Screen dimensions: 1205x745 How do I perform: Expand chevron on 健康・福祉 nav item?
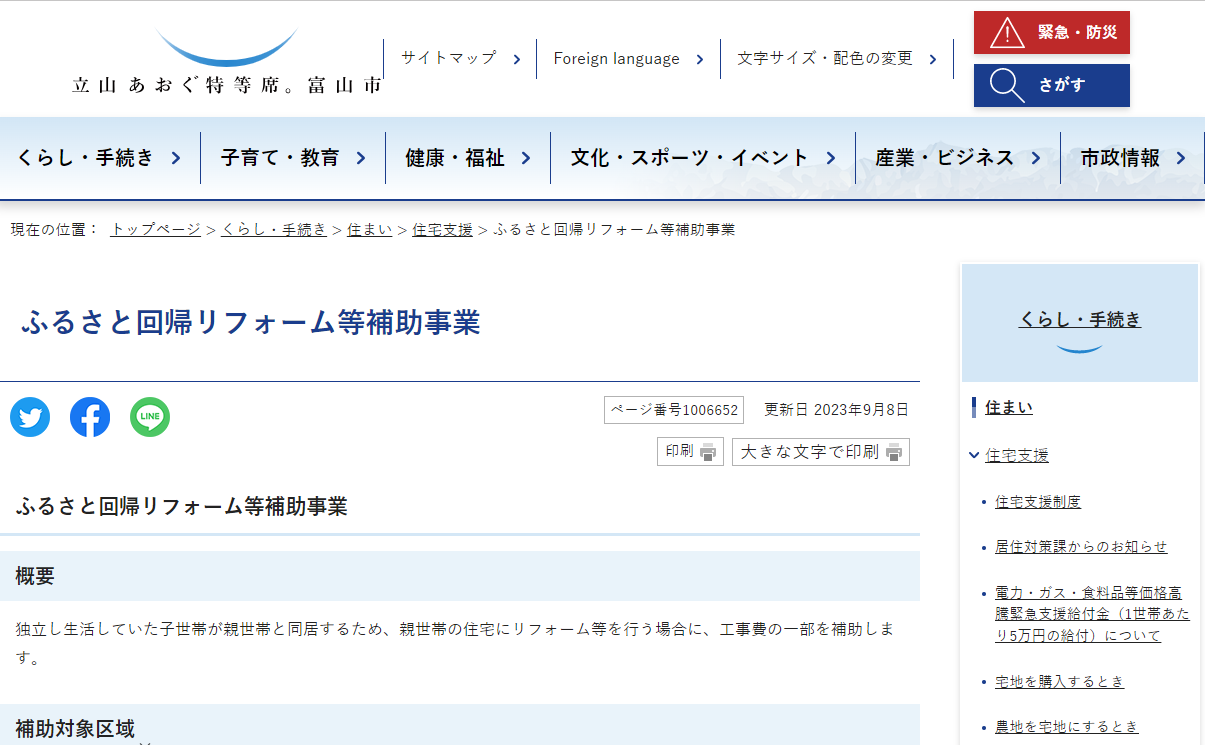pyautogui.click(x=526, y=158)
